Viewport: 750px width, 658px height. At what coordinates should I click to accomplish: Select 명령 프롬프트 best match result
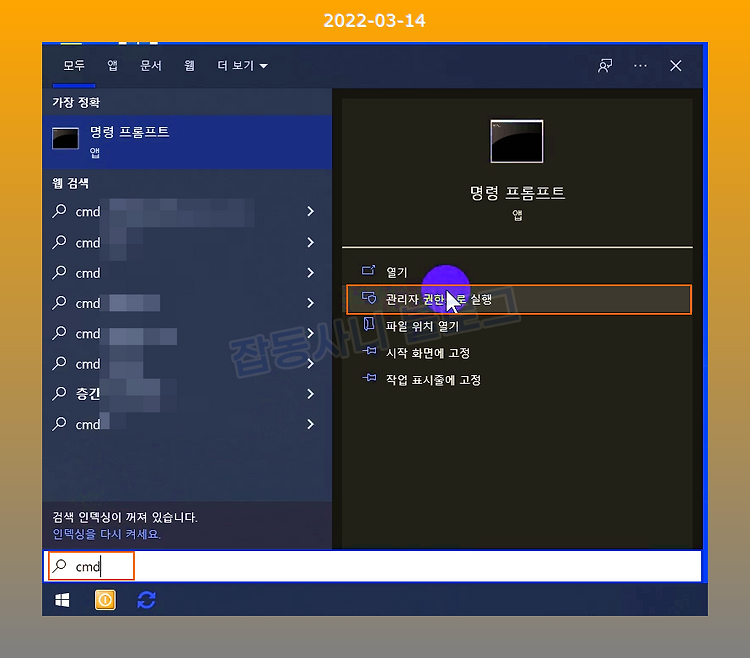point(187,142)
